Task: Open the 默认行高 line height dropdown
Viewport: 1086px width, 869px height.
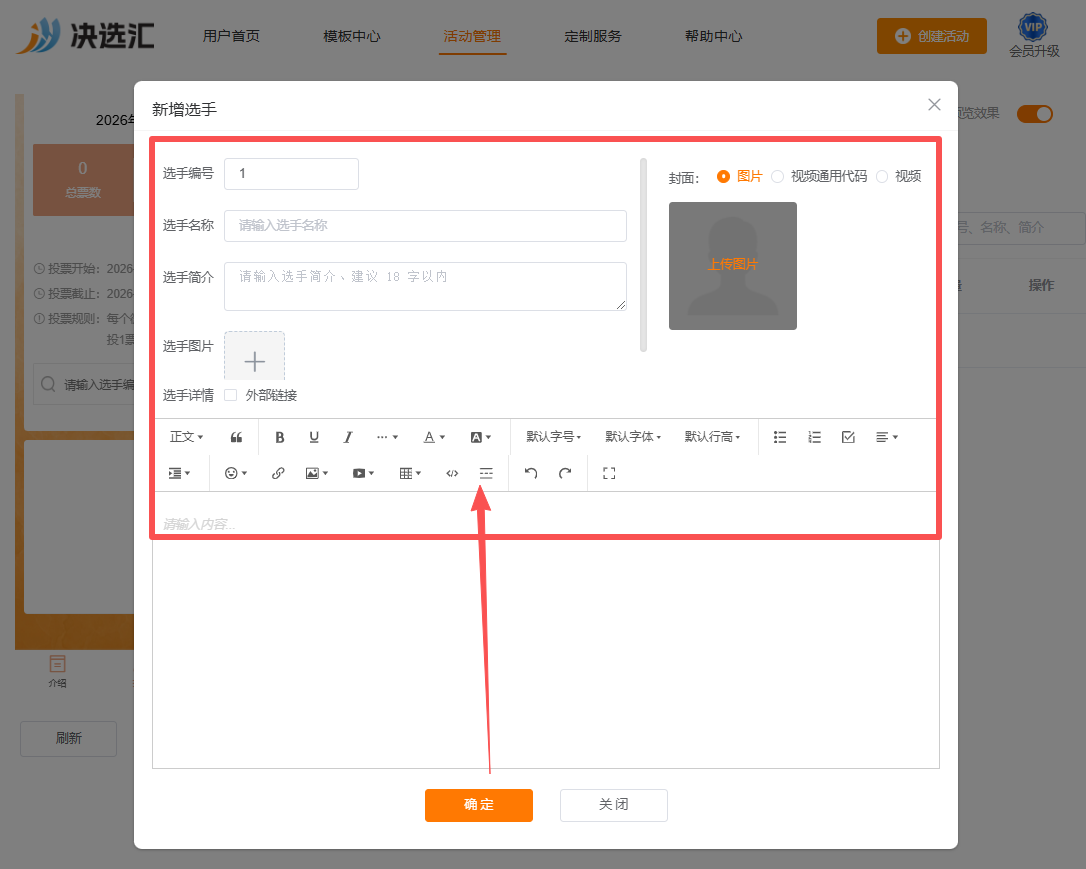Action: (713, 437)
